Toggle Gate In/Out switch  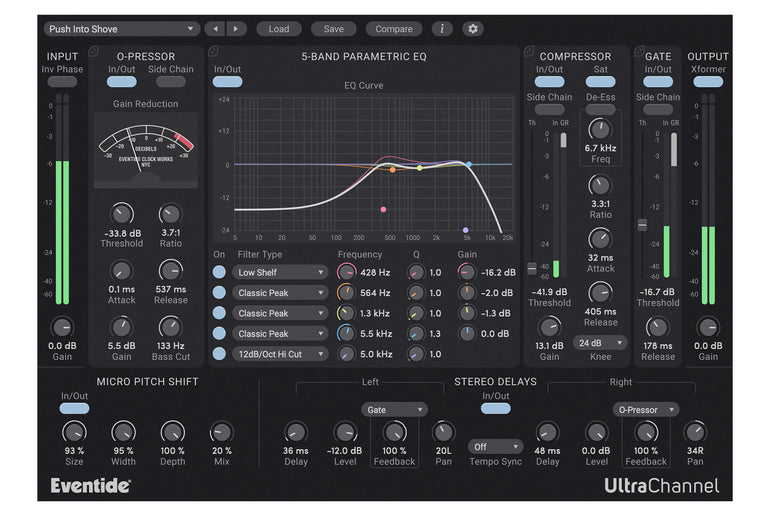click(658, 82)
